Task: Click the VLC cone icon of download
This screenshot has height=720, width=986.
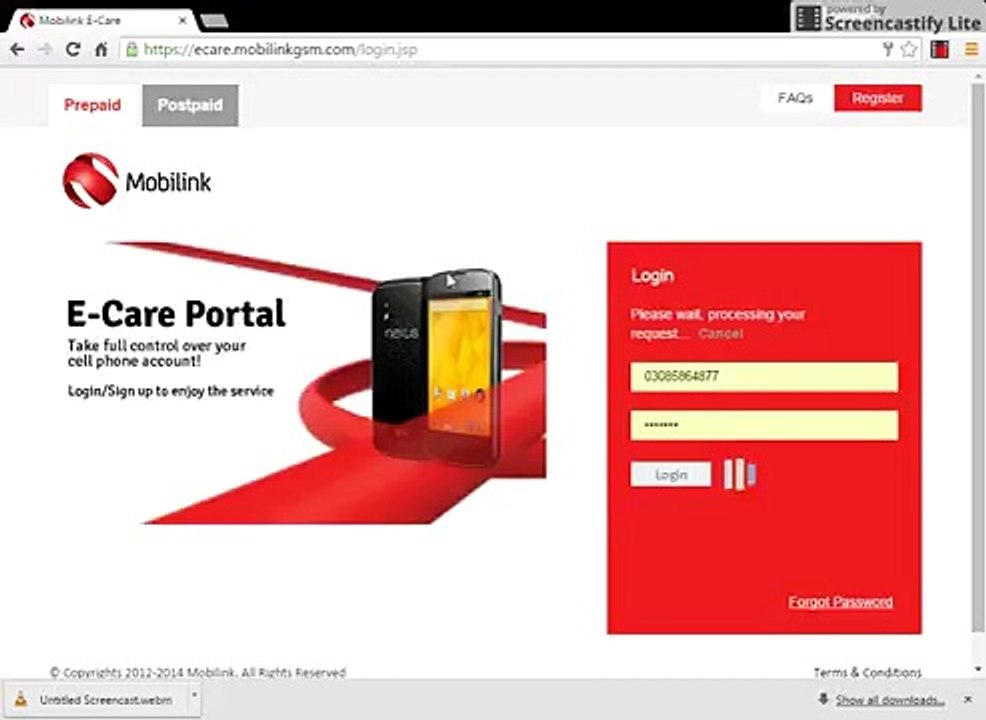Action: [x=21, y=699]
